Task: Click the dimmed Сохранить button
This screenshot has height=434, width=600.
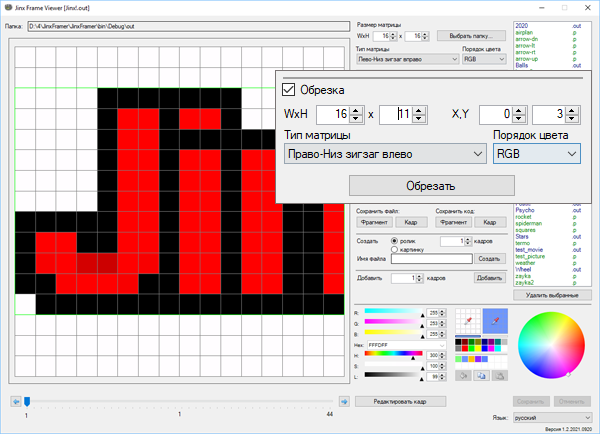Action: click(531, 401)
